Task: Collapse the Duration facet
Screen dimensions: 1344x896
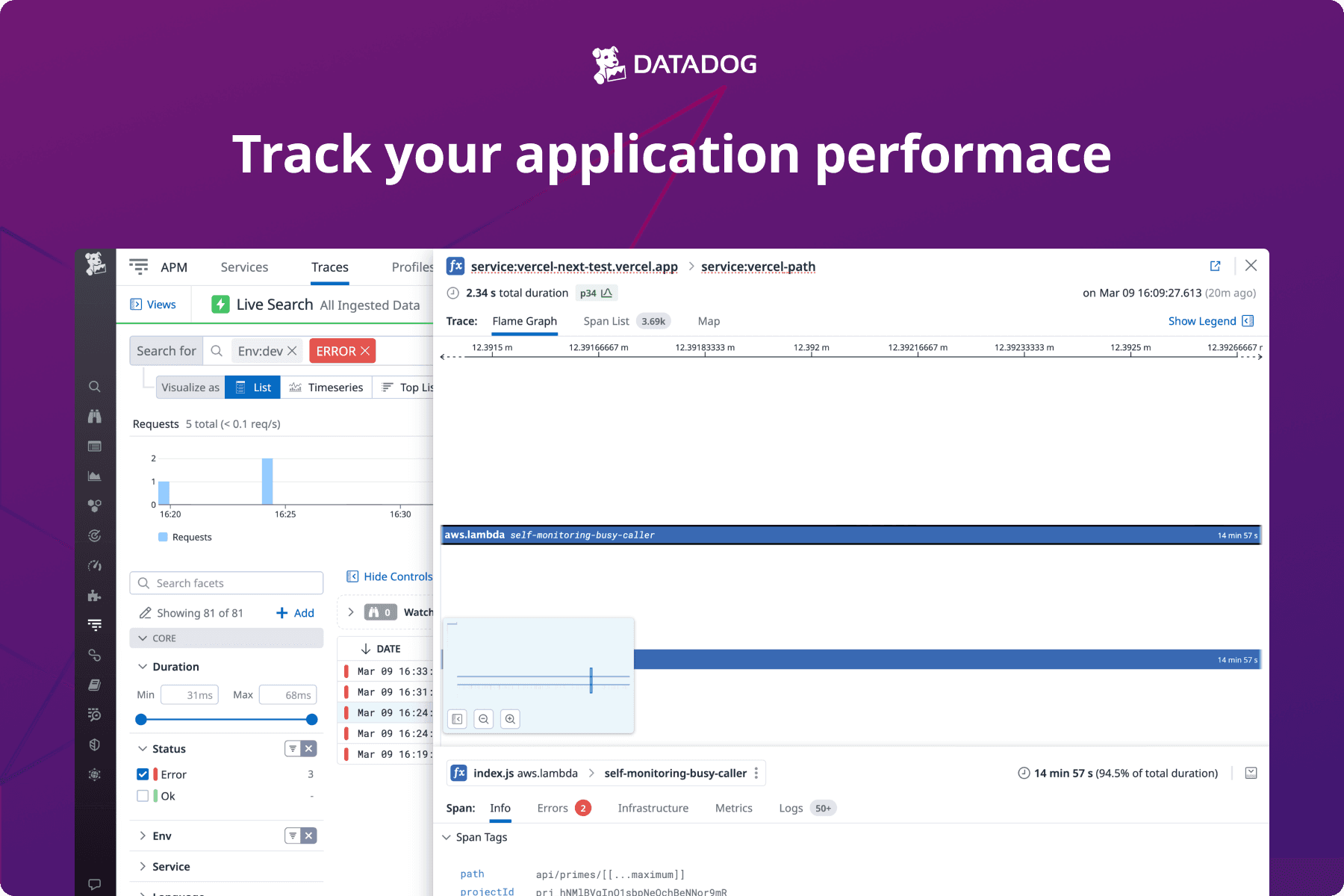Action: (143, 667)
